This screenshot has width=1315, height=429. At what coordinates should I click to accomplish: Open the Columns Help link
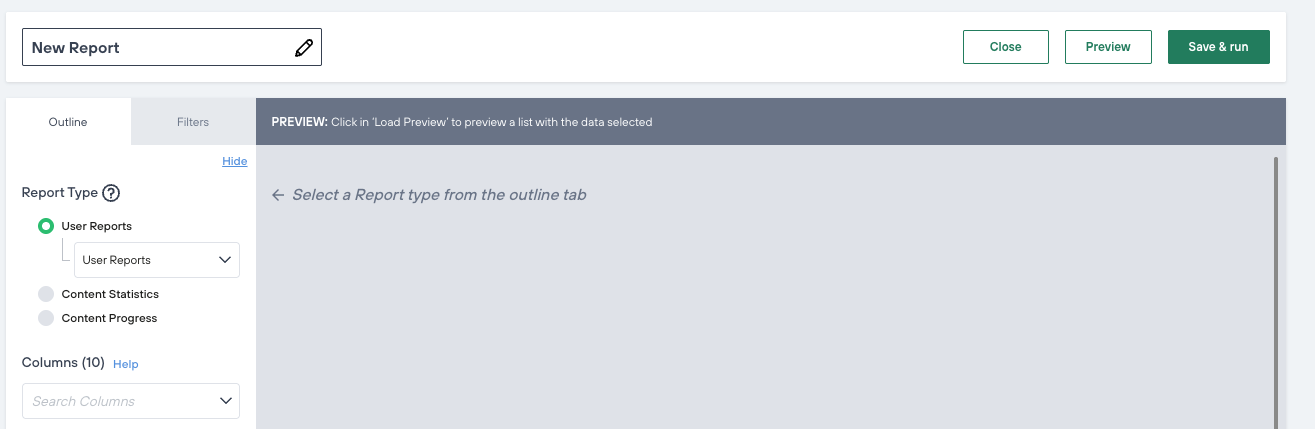click(126, 364)
